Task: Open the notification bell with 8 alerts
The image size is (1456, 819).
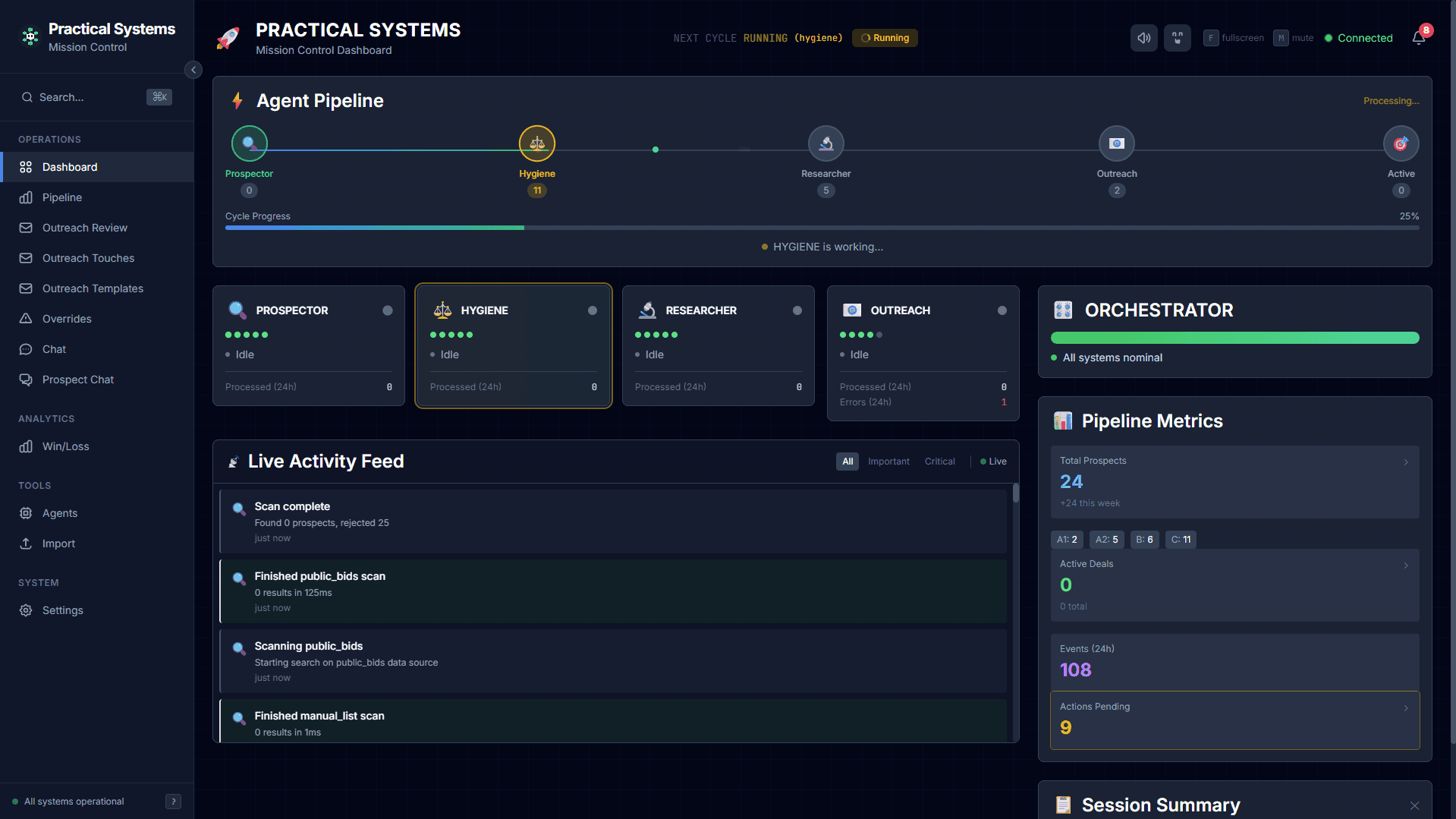Action: coord(1420,38)
